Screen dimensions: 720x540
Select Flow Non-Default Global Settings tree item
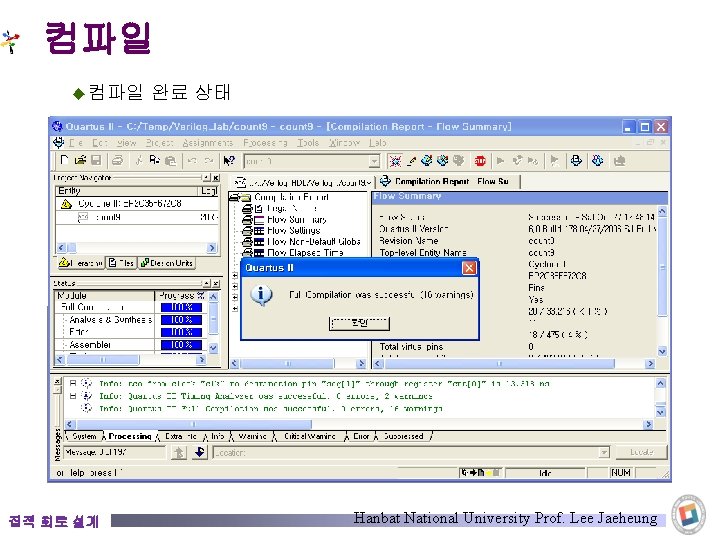pyautogui.click(x=314, y=242)
